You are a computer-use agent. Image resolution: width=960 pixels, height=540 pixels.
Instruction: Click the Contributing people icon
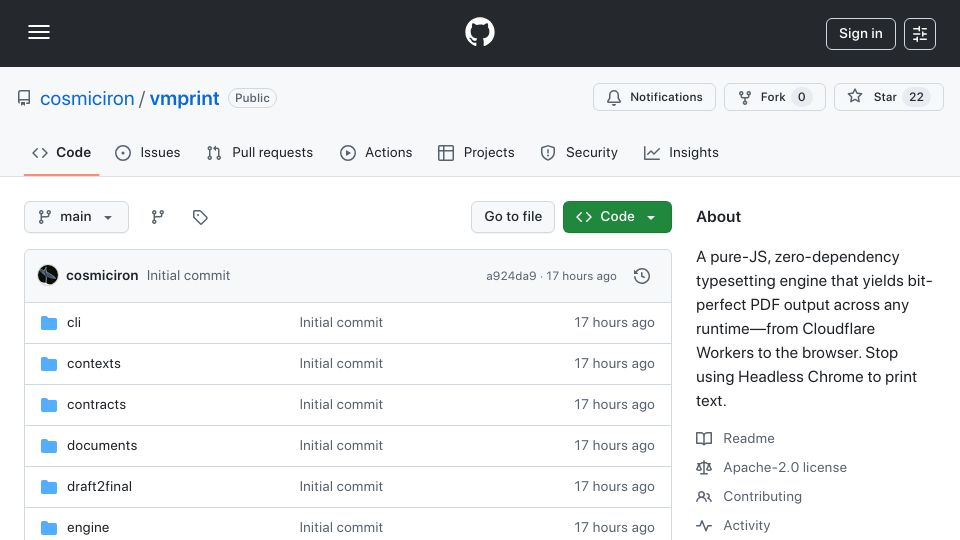(704, 497)
